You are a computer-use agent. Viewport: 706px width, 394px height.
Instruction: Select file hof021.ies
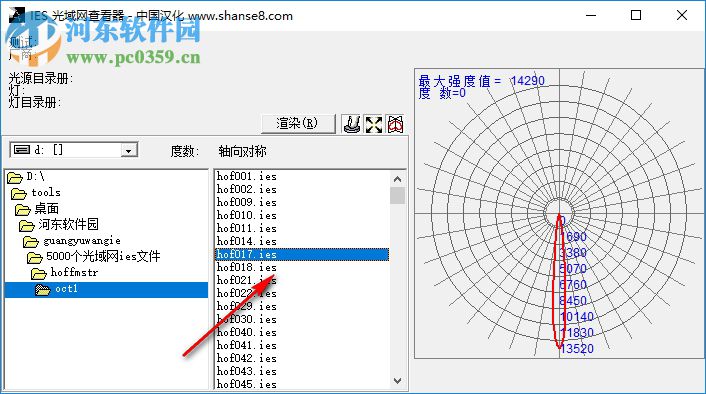[247, 281]
